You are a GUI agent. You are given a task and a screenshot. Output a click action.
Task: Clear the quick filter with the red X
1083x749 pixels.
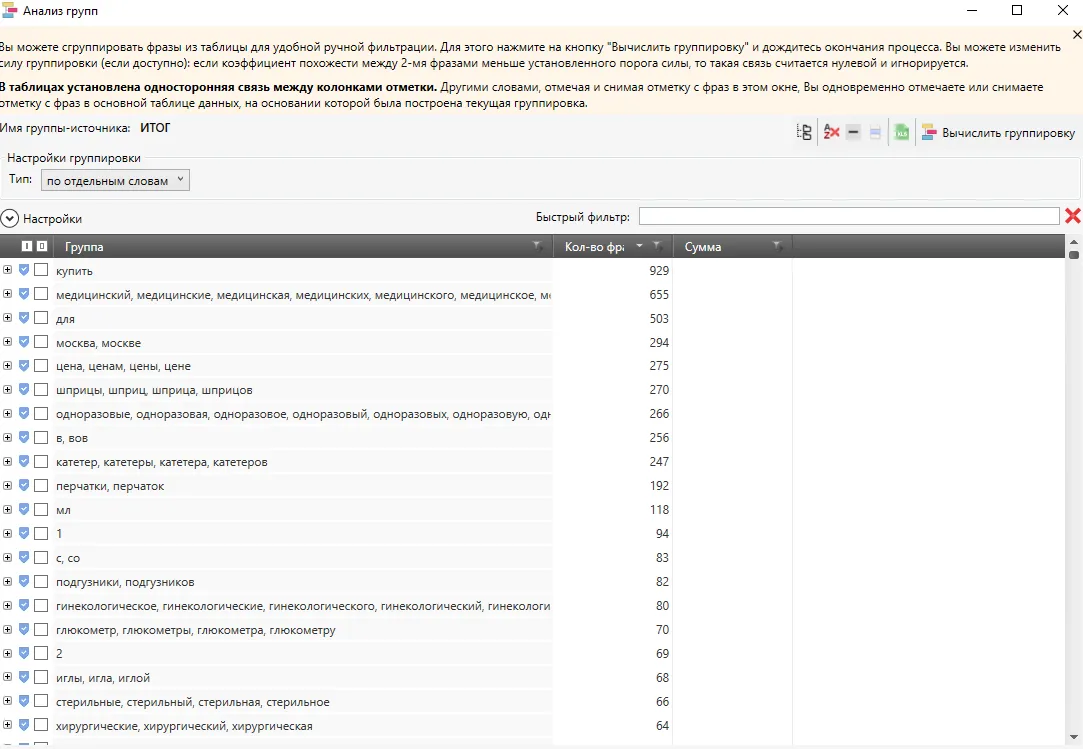[1073, 216]
